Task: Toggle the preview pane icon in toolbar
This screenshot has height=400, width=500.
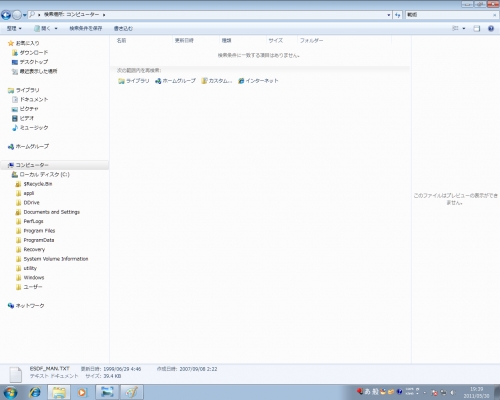Action: pos(477,28)
